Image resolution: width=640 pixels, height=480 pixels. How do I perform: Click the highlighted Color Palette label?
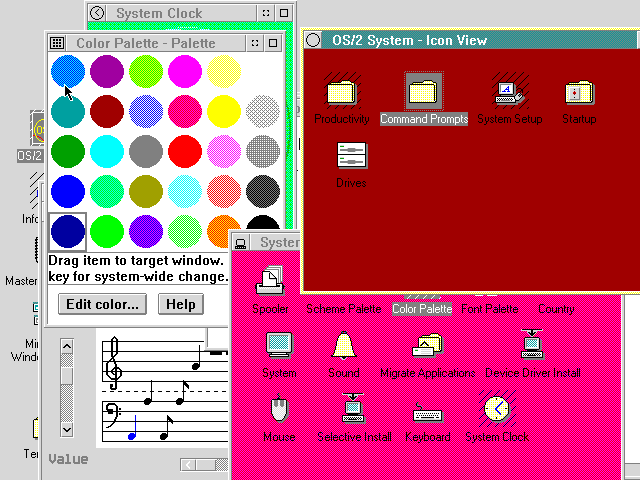point(422,309)
